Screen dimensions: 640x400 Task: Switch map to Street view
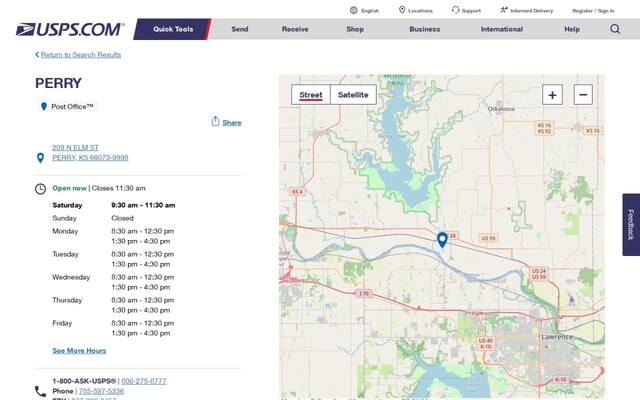[x=311, y=95]
